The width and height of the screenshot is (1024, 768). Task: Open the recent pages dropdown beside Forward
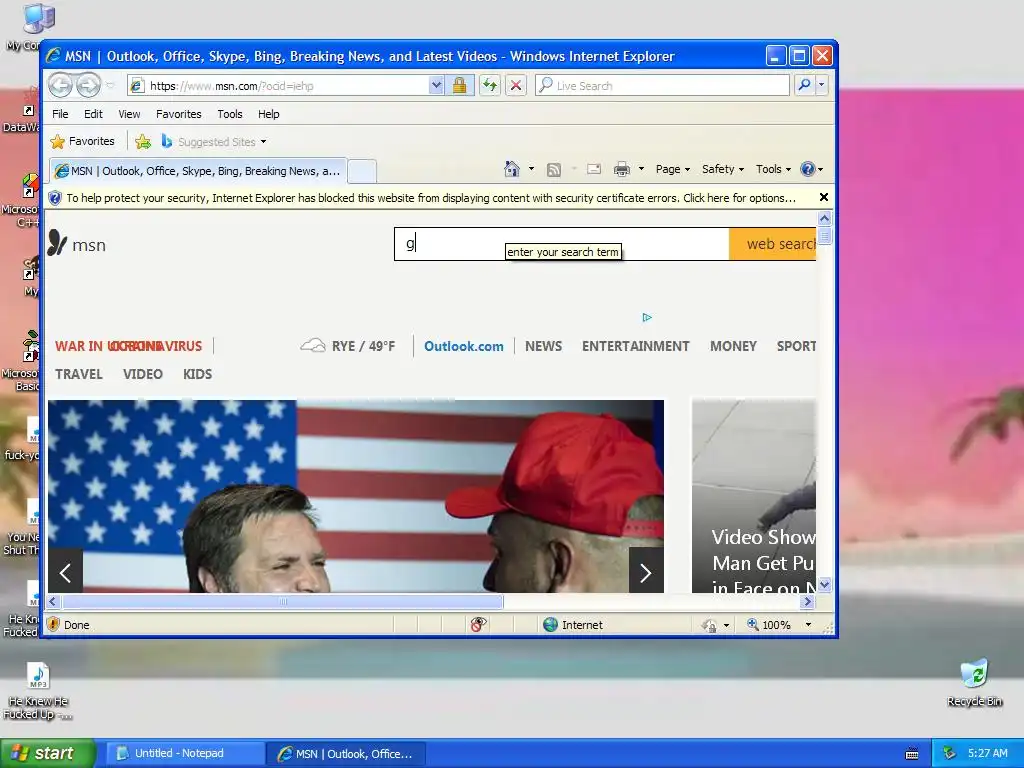pos(110,86)
